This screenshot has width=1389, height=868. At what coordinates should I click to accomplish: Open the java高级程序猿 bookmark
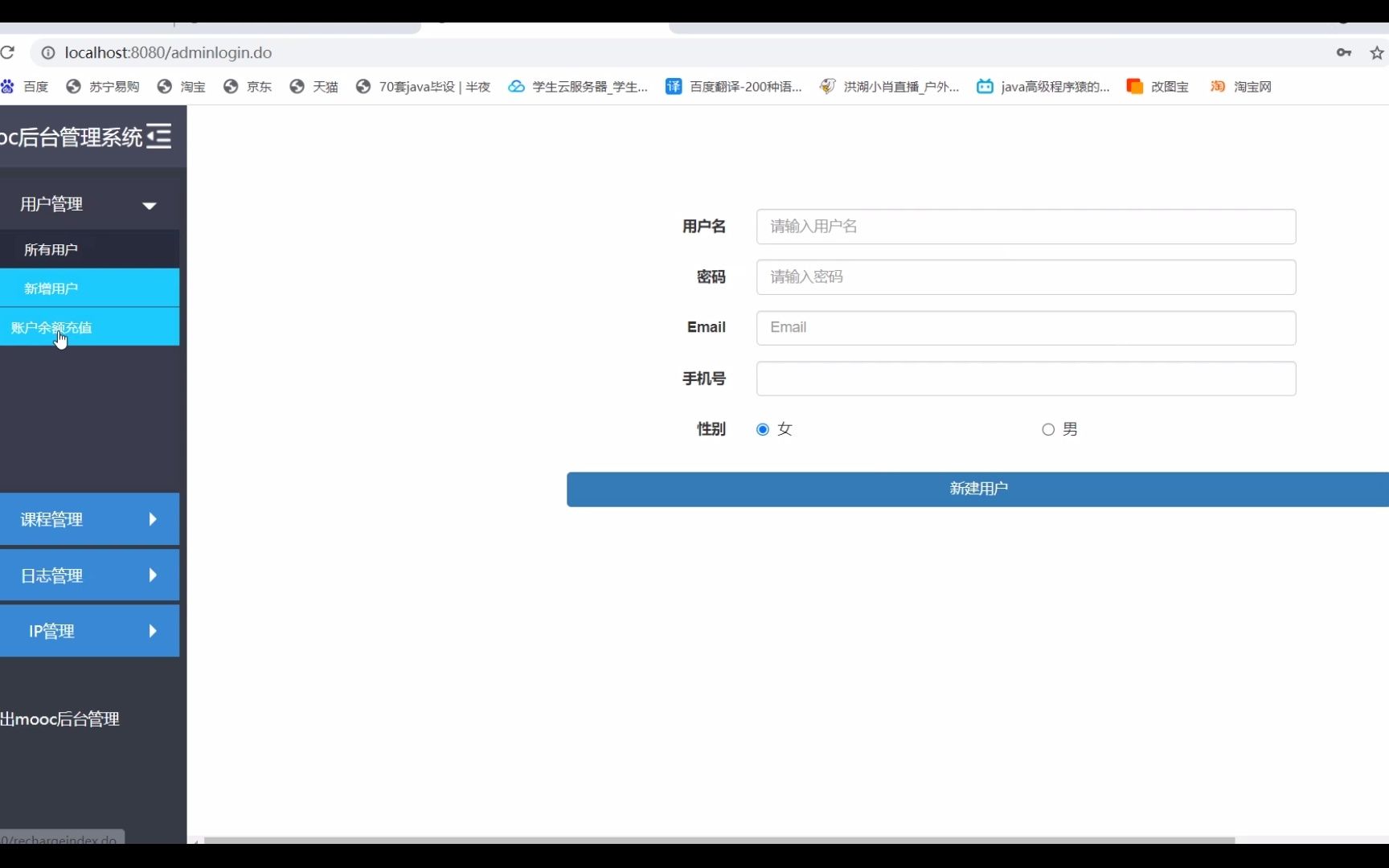(x=1043, y=87)
